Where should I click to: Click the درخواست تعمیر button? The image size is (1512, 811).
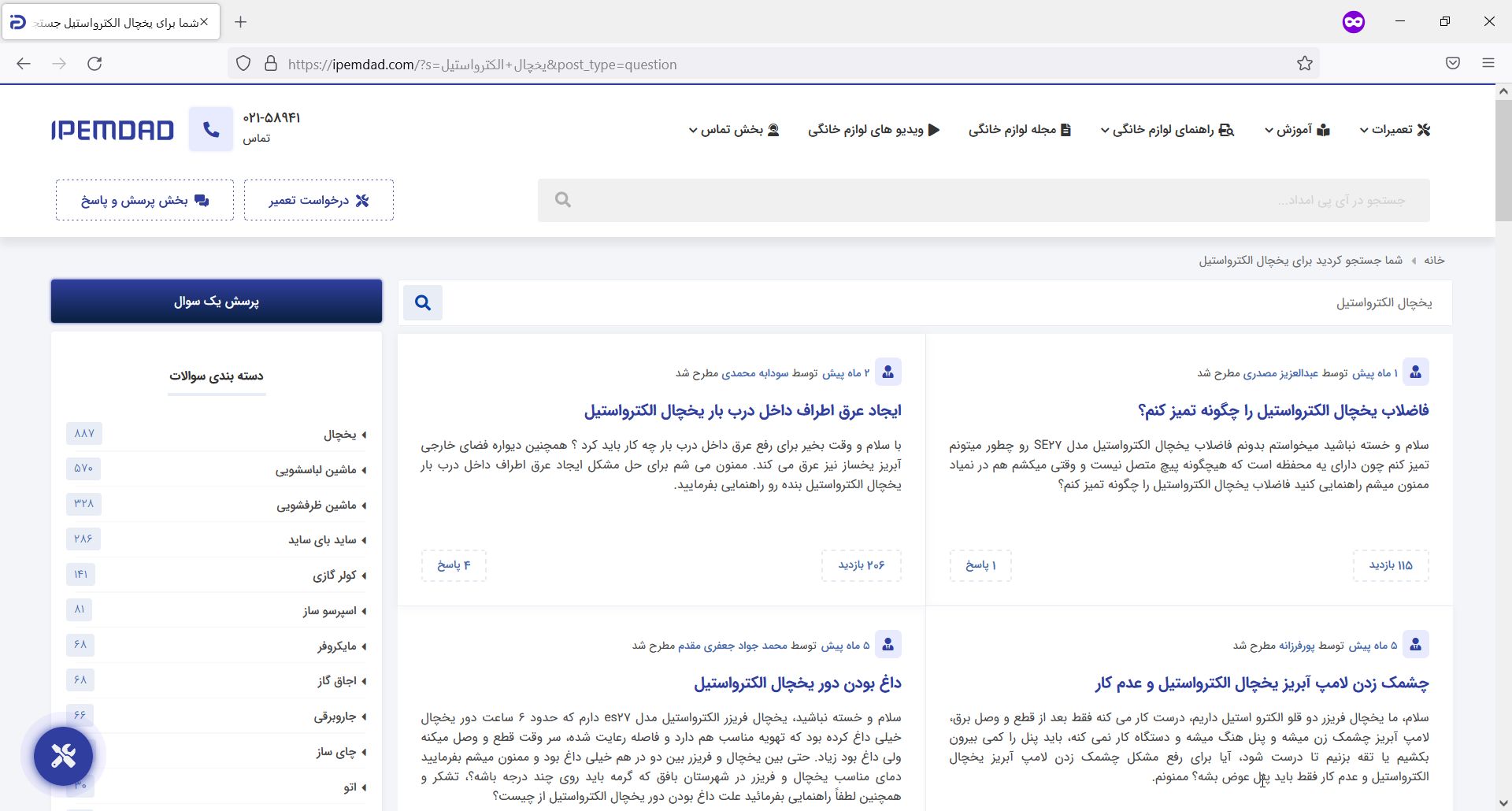point(319,200)
